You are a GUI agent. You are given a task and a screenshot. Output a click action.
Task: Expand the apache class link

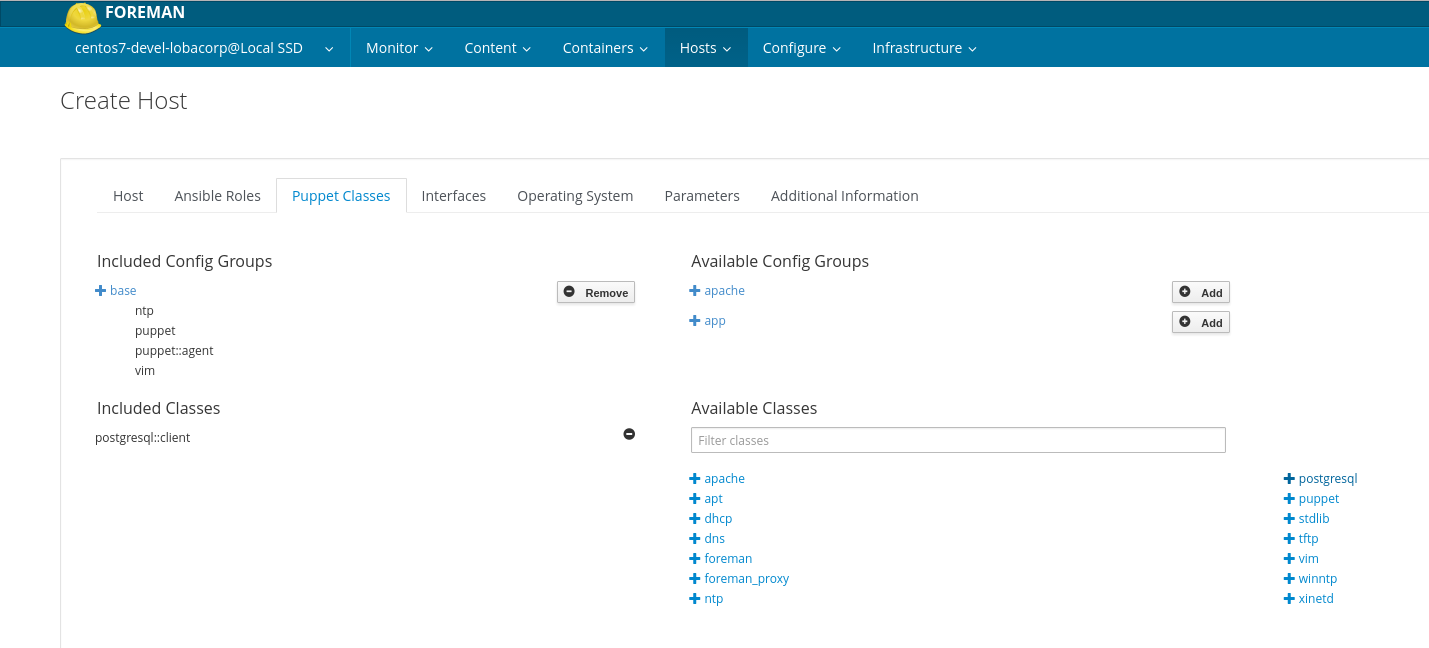point(724,479)
